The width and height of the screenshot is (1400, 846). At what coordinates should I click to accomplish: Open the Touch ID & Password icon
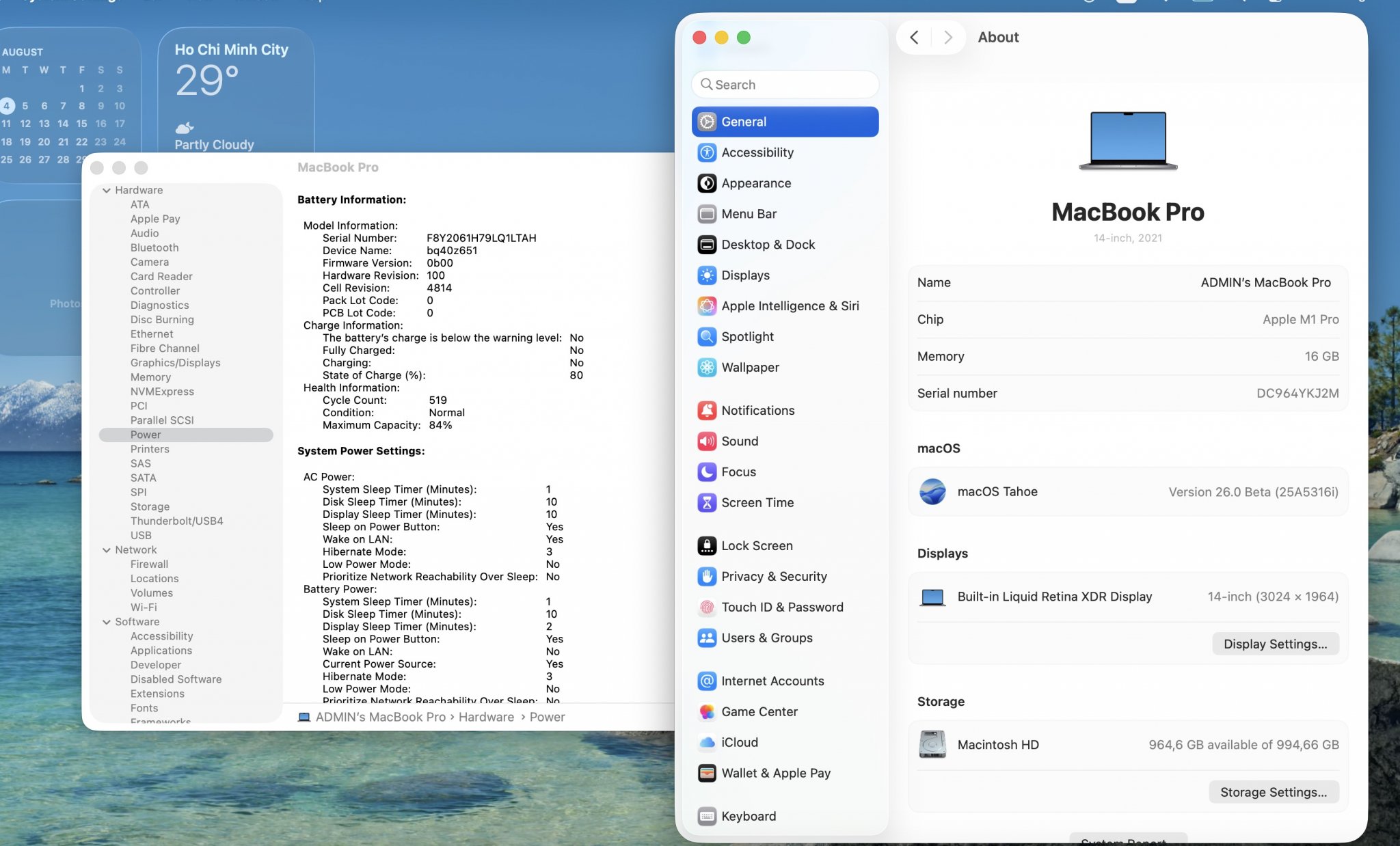click(707, 608)
